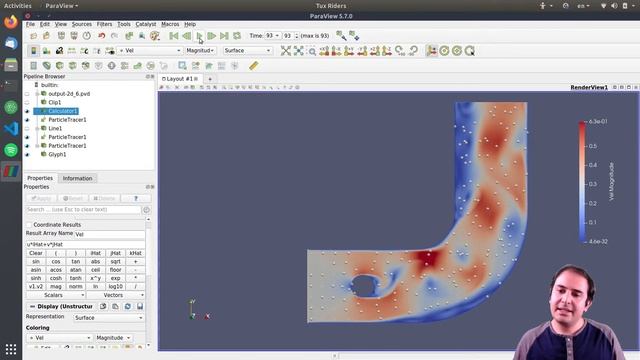
Task: Toggle visibility eye for Clip1
Action: 27,102
